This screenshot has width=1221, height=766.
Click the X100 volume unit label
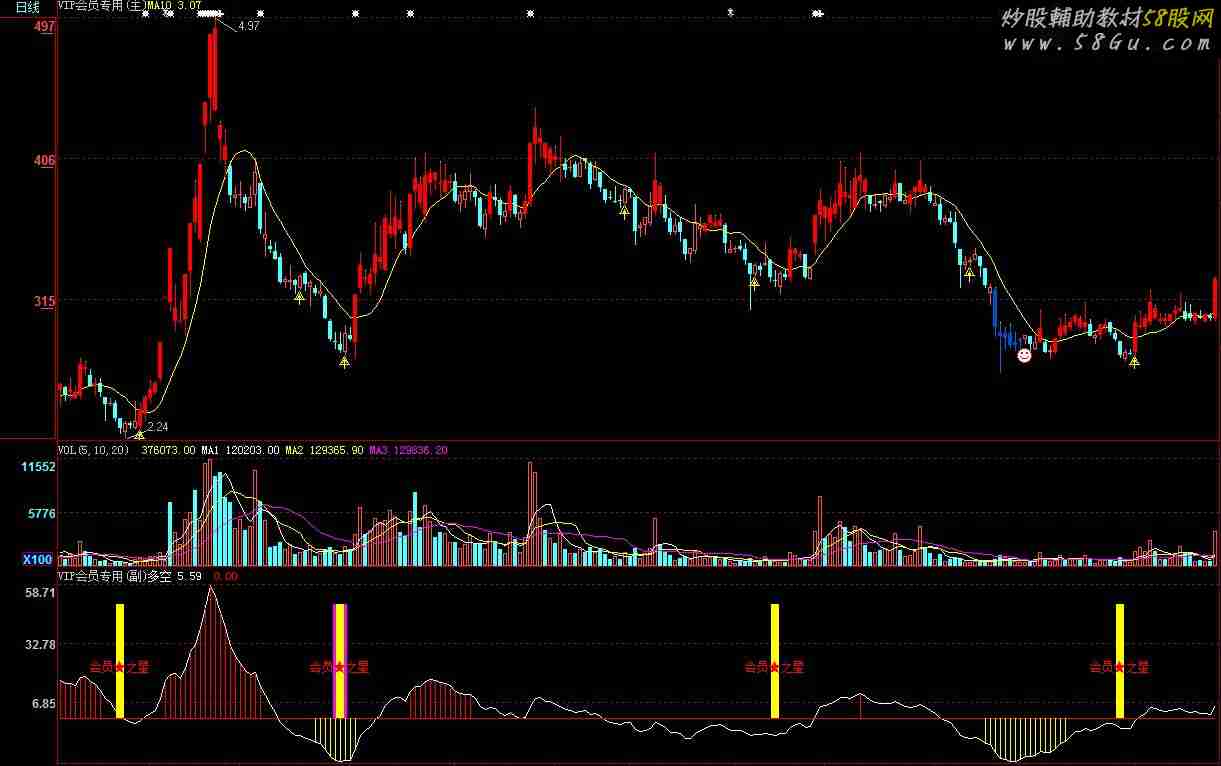click(x=38, y=560)
